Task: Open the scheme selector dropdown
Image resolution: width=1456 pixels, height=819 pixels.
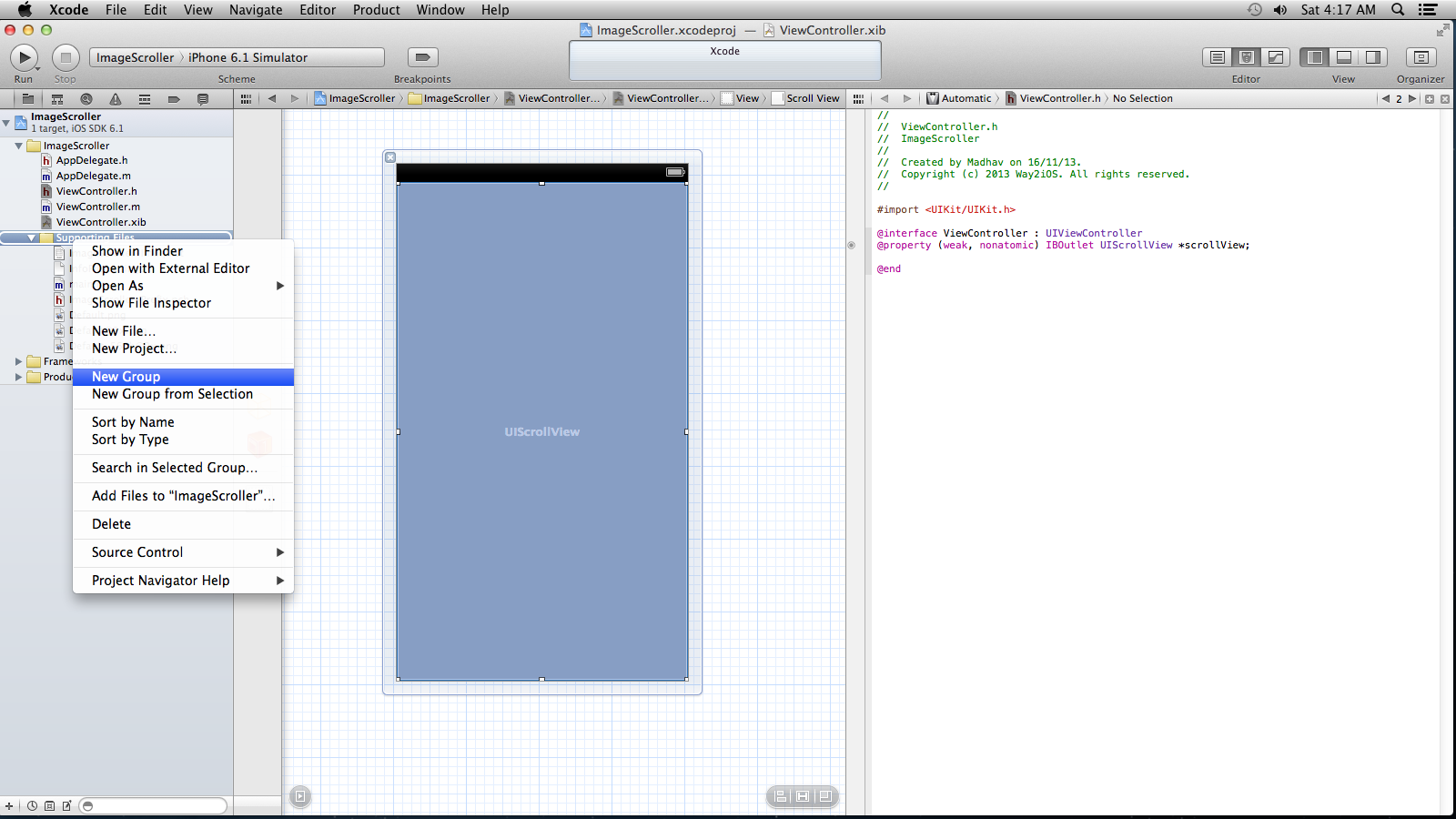Action: pyautogui.click(x=136, y=57)
